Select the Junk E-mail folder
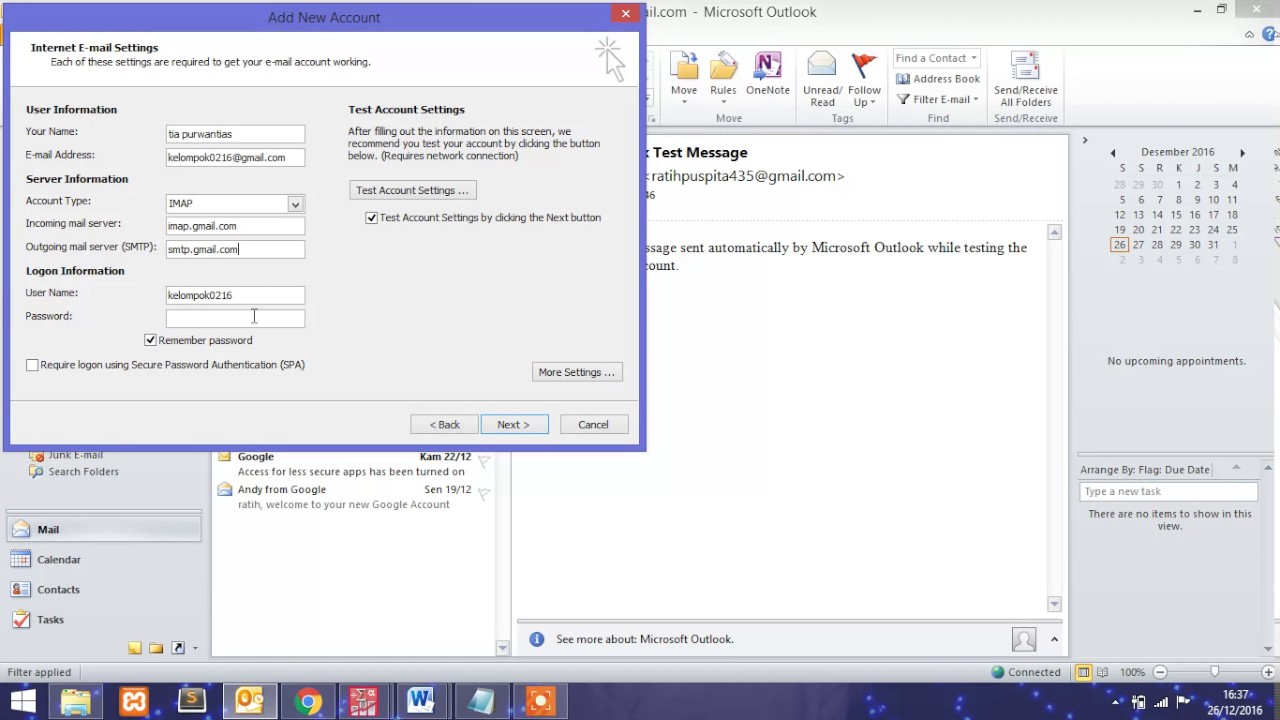1280x720 pixels. click(x=75, y=455)
